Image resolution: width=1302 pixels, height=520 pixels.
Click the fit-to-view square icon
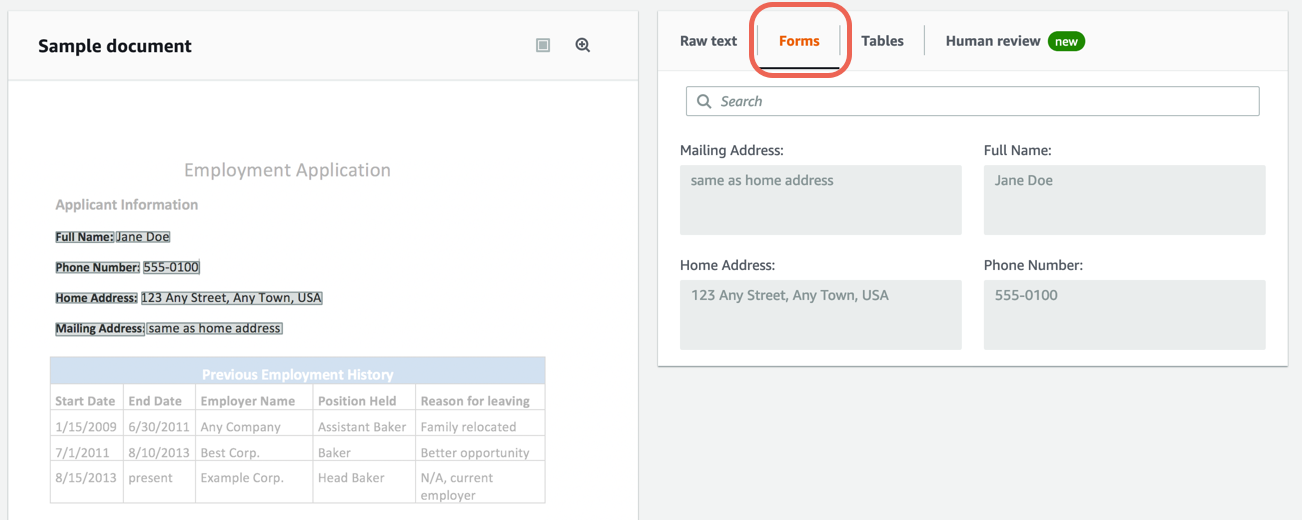[543, 45]
